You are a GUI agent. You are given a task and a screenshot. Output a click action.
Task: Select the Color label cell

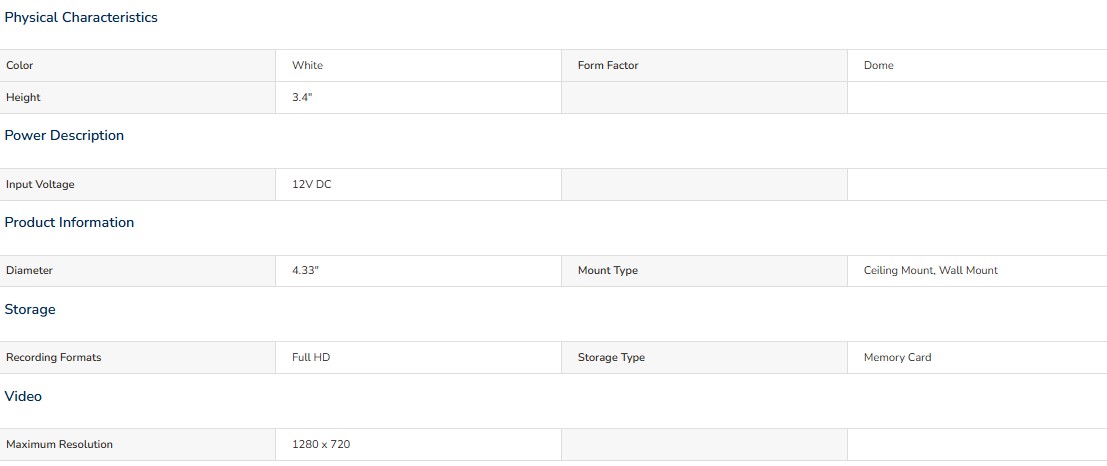click(138, 66)
